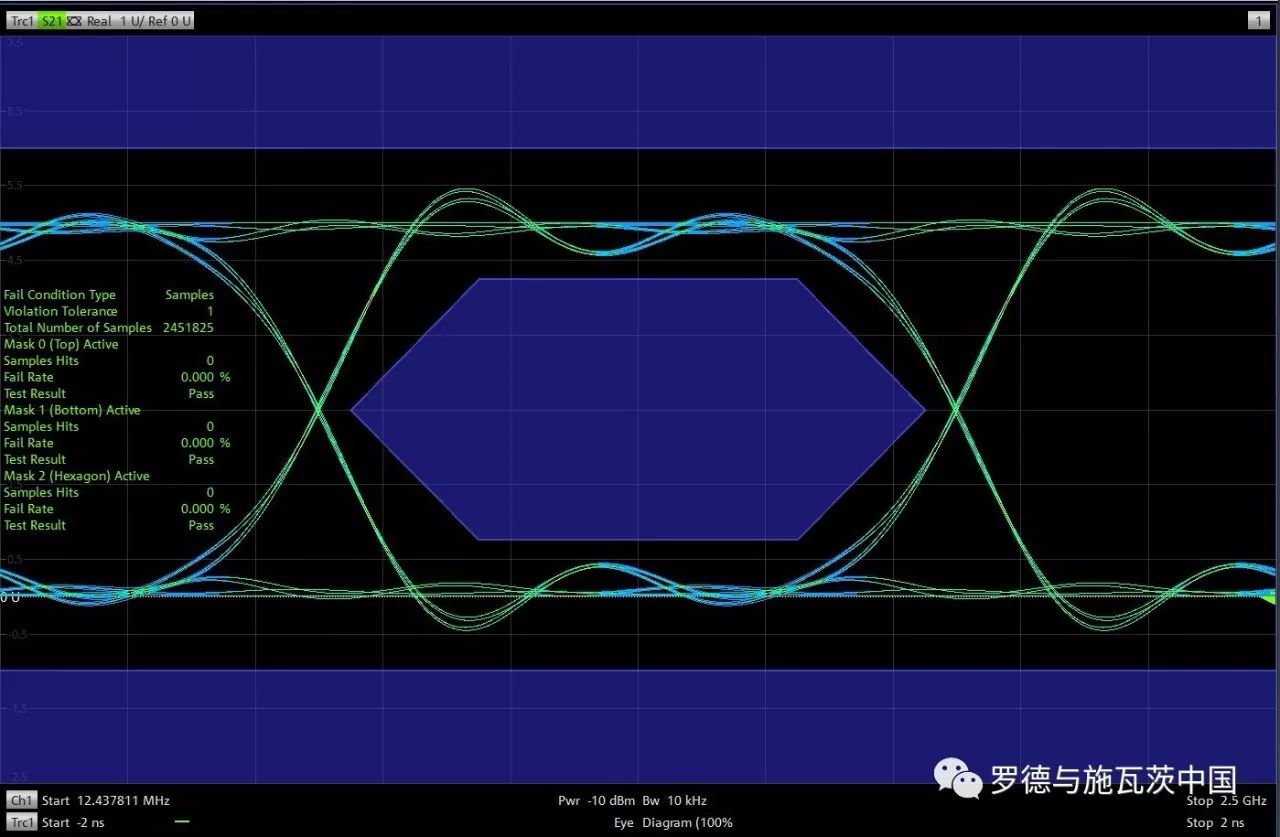The height and width of the screenshot is (837, 1280).
Task: Click the Trc1 label in bottom status line
Action: point(22,823)
